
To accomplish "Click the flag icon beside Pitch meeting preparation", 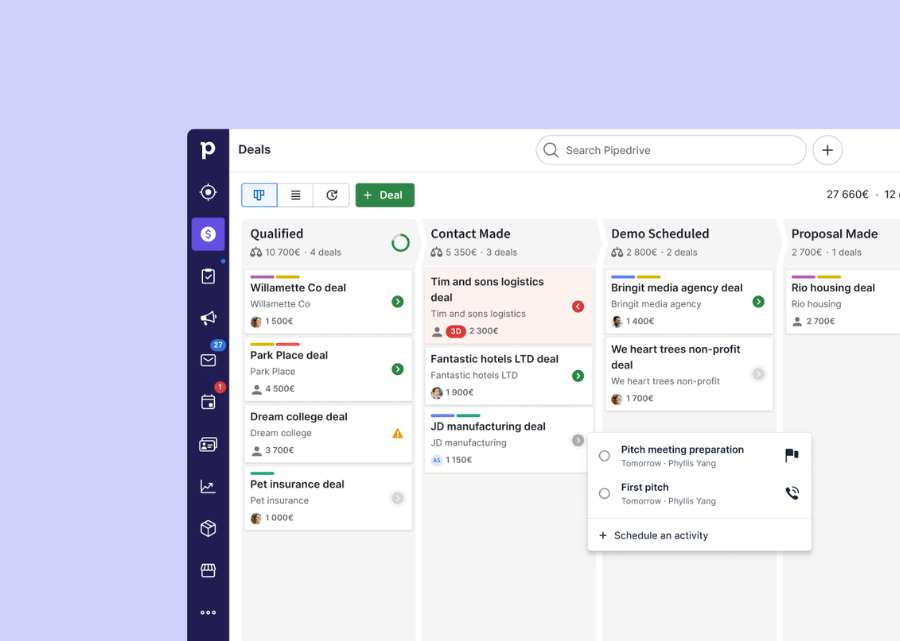I will coord(792,456).
